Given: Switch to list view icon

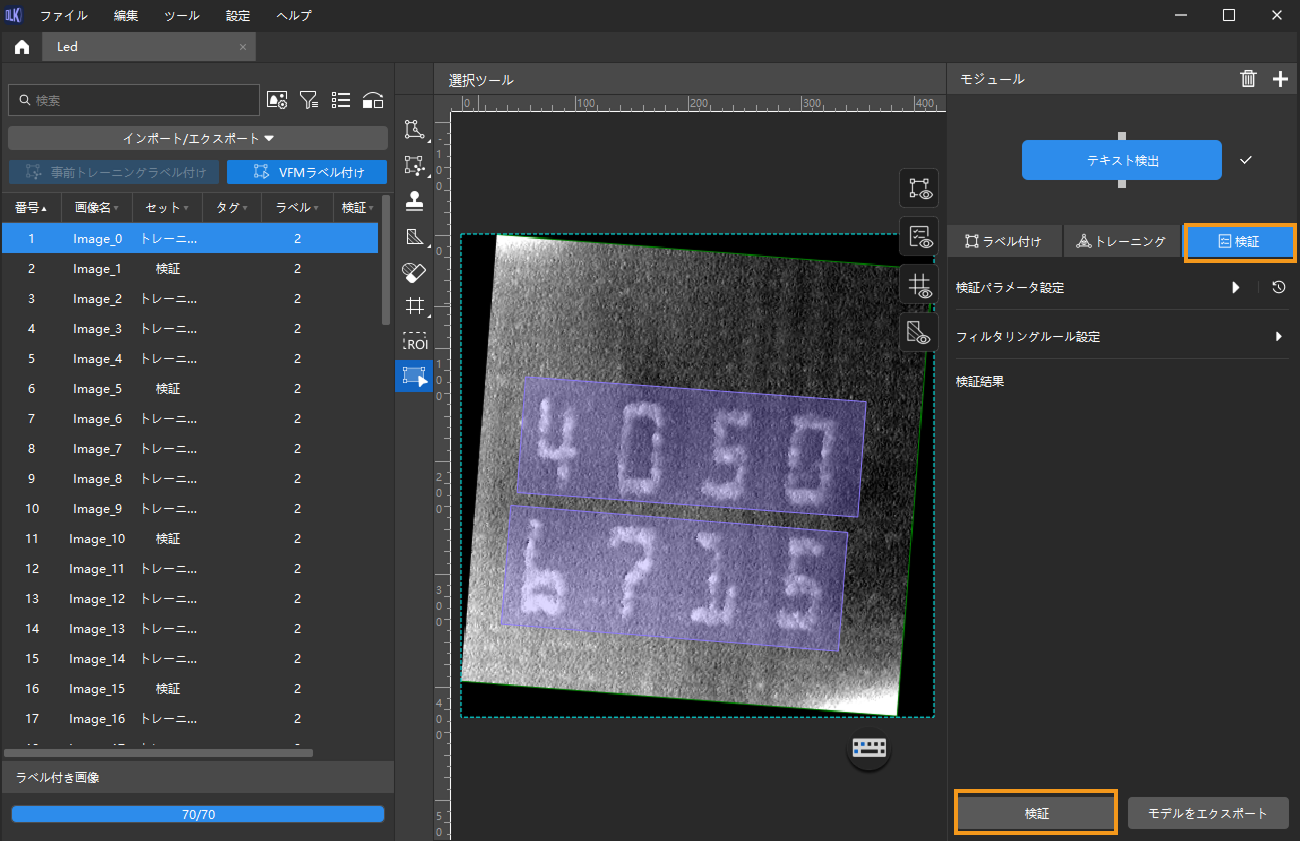Looking at the screenshot, I should (341, 100).
